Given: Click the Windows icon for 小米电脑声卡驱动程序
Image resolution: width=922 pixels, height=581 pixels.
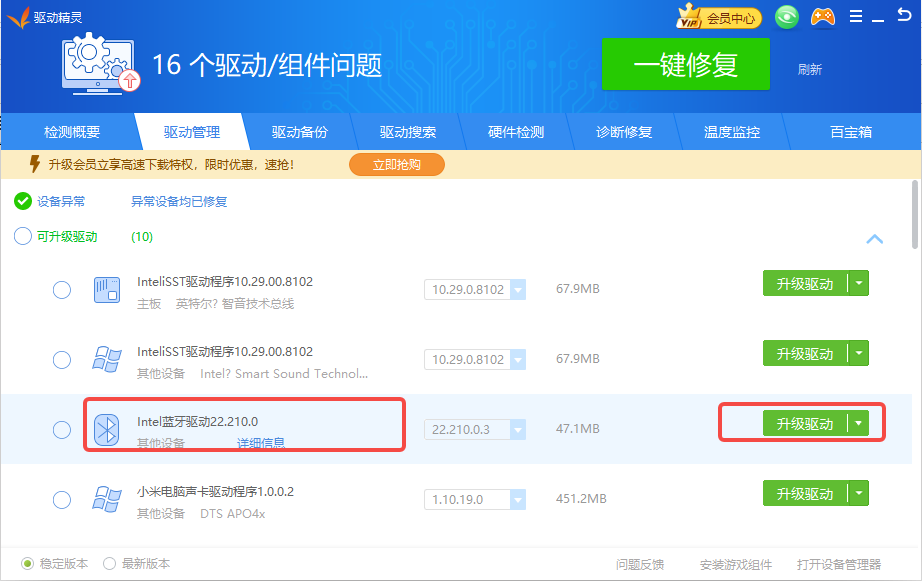Looking at the screenshot, I should pyautogui.click(x=106, y=500).
